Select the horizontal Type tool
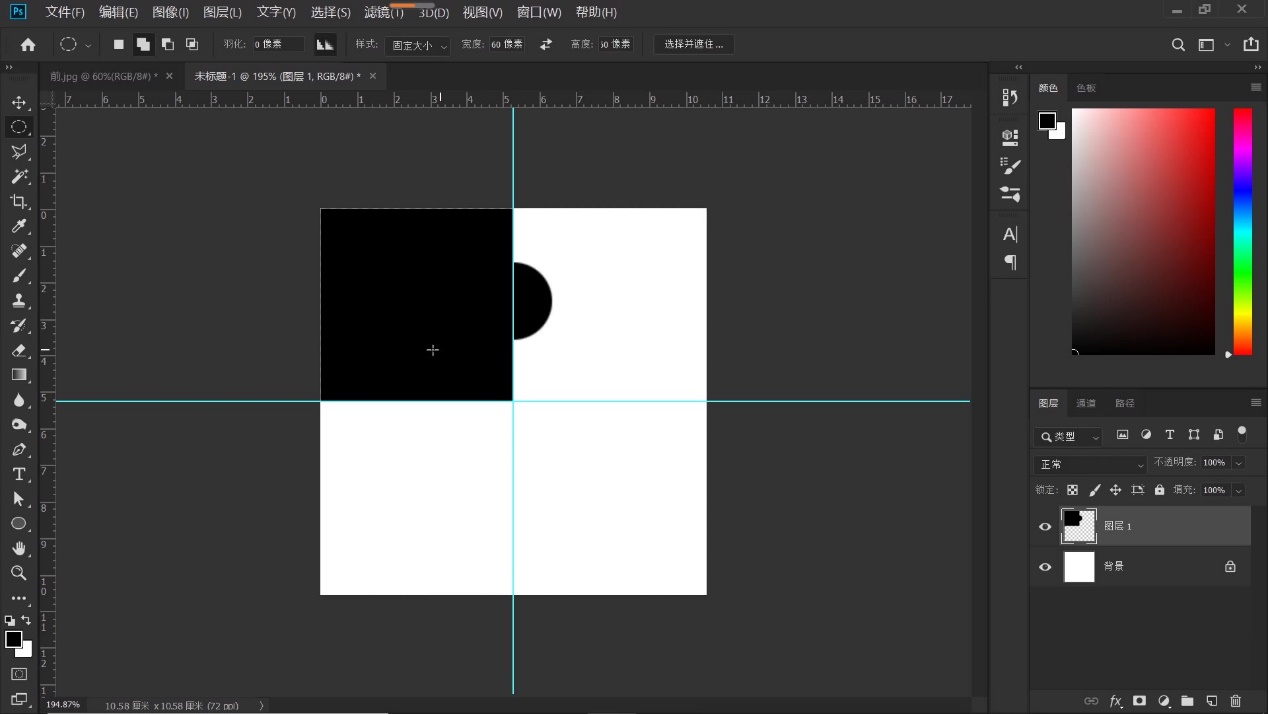Screen dimensions: 1268x714 pyautogui.click(x=19, y=474)
